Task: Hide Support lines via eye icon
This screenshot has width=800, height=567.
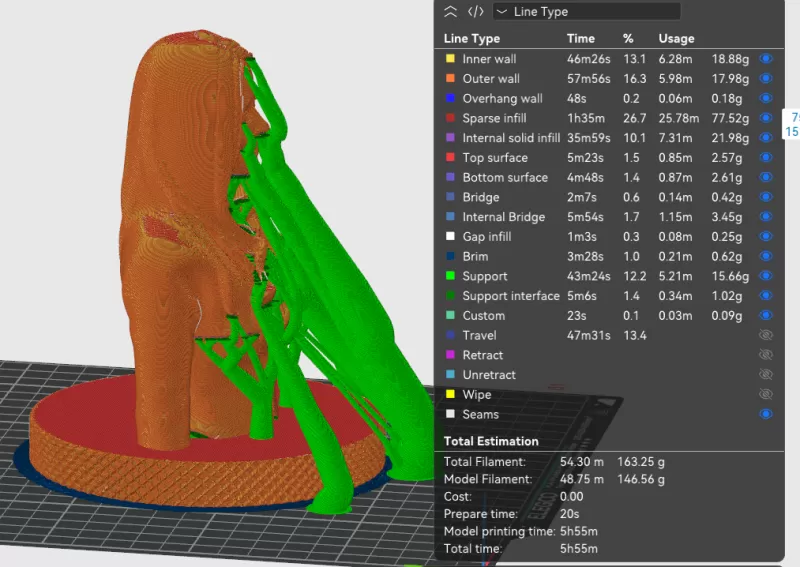Action: (766, 276)
